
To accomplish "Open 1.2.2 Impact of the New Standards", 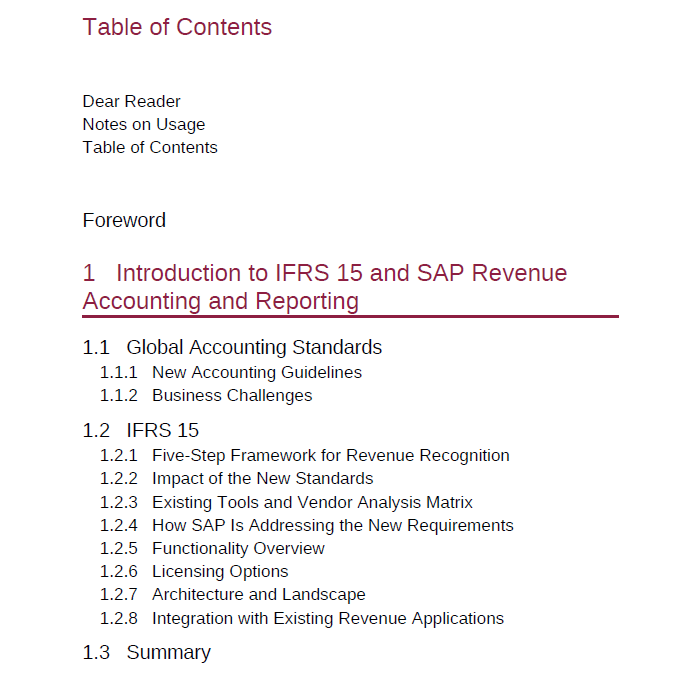I will pyautogui.click(x=236, y=479).
